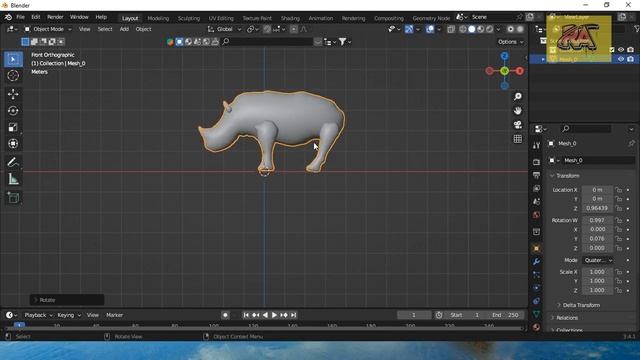
Task: Click the Blender logo menu icon
Action: 8,17
